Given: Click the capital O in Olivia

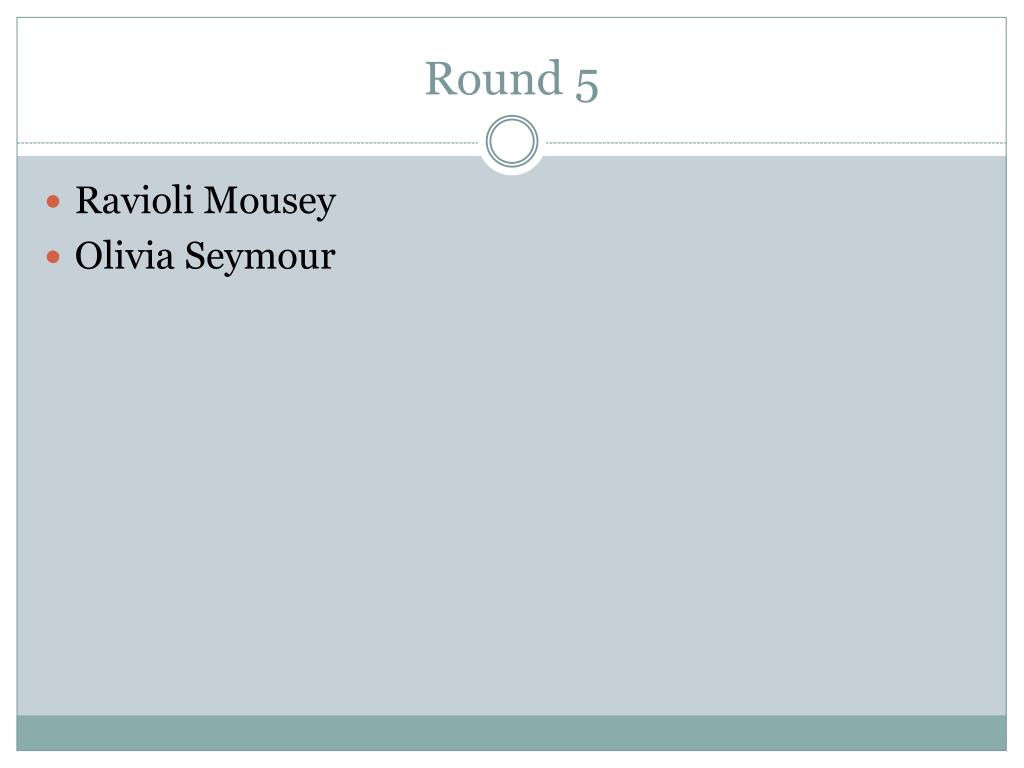Looking at the screenshot, I should click(x=90, y=255).
